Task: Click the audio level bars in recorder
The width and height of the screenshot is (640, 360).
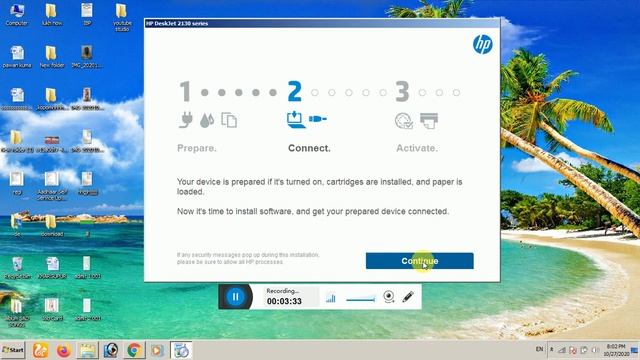Action: (x=331, y=298)
